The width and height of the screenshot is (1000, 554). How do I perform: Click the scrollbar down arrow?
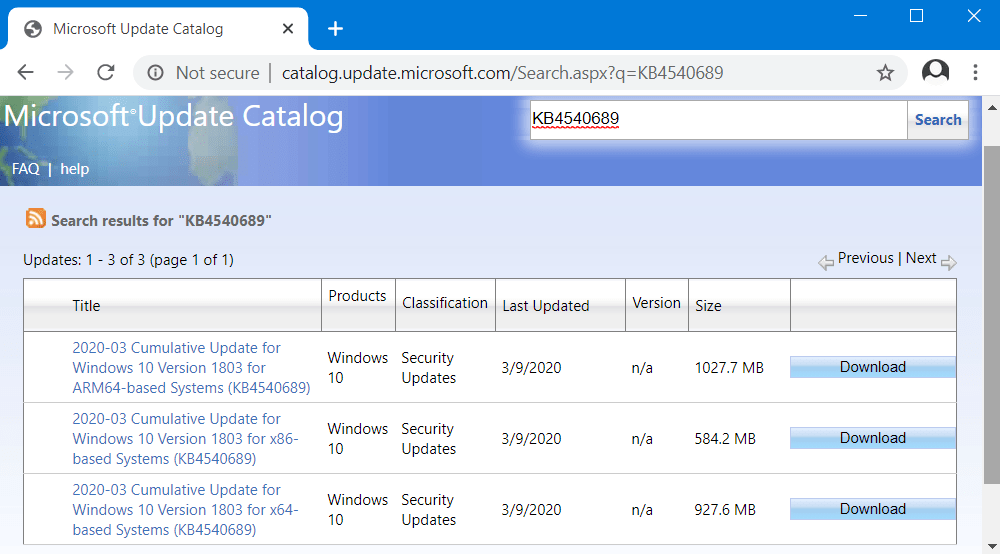click(992, 546)
